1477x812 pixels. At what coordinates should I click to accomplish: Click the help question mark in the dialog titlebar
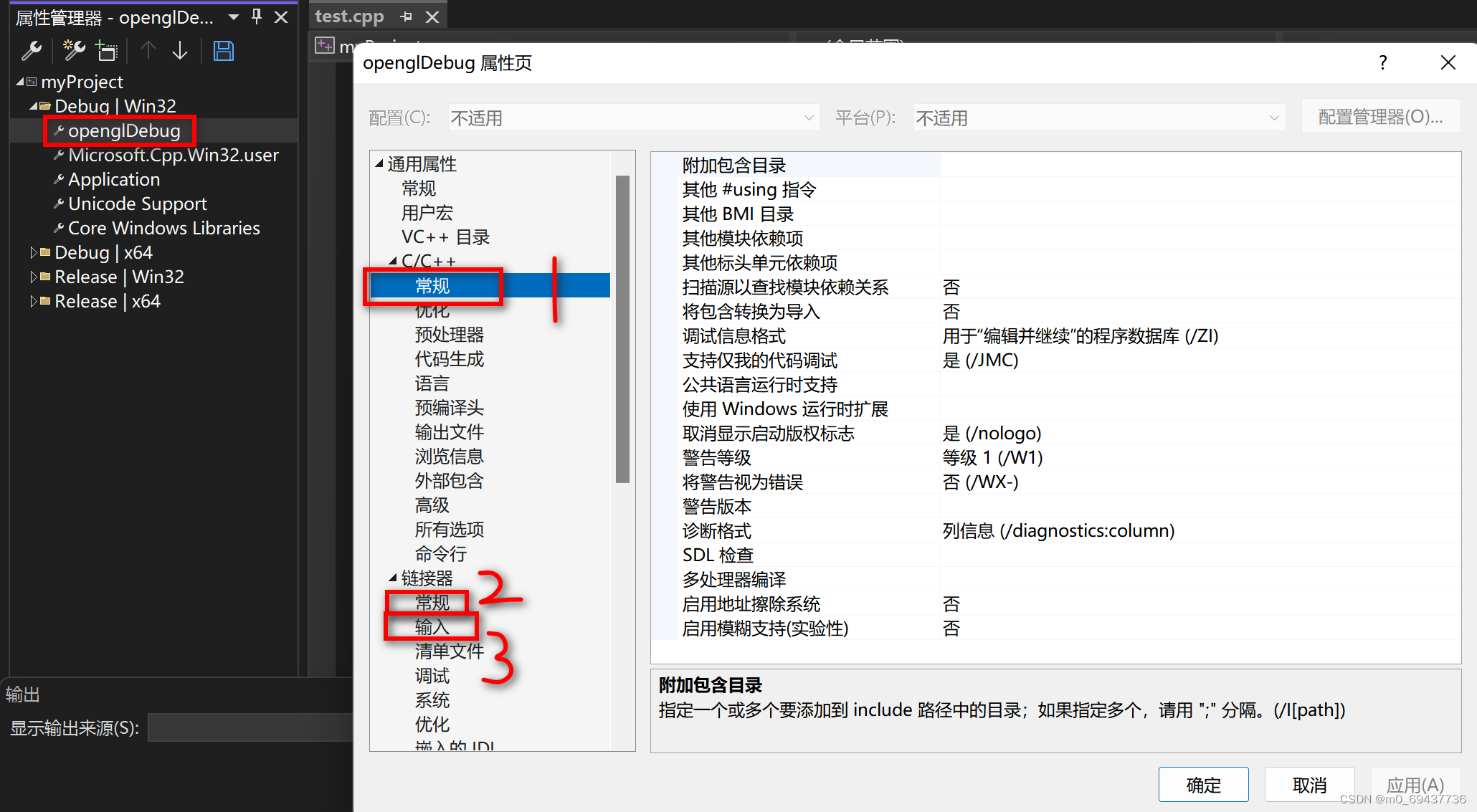[1382, 62]
